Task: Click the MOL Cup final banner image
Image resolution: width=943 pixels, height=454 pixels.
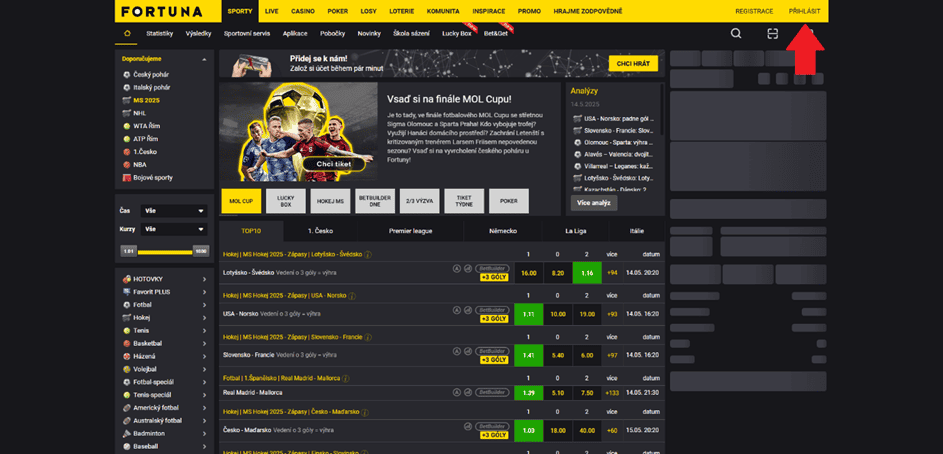Action: [x=298, y=132]
